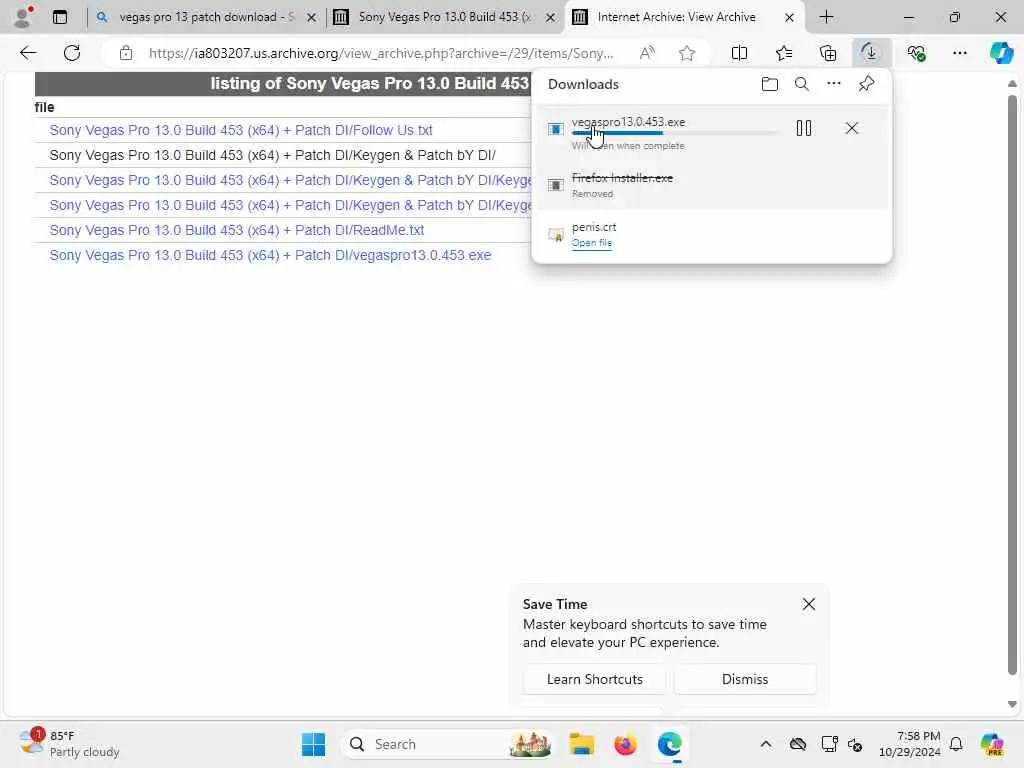Click the listing of Sony Vegas Pro heading
Viewport: 1024px width, 768px height.
[369, 84]
